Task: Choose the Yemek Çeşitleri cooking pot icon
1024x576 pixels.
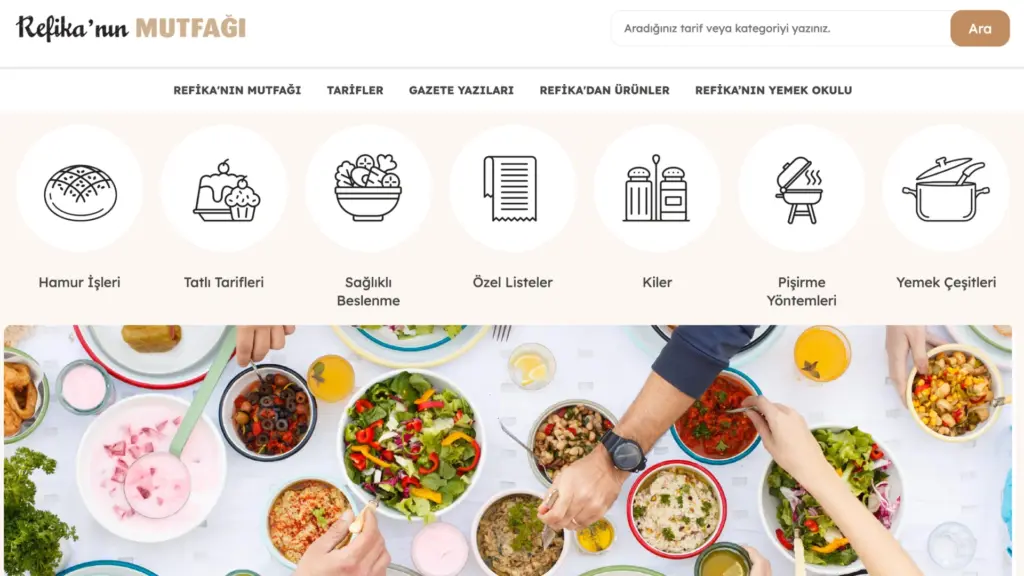Action: [946, 189]
